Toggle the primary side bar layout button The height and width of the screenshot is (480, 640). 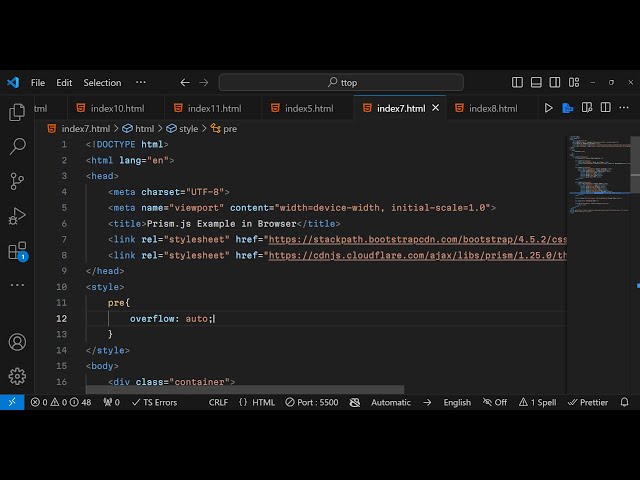(x=517, y=83)
